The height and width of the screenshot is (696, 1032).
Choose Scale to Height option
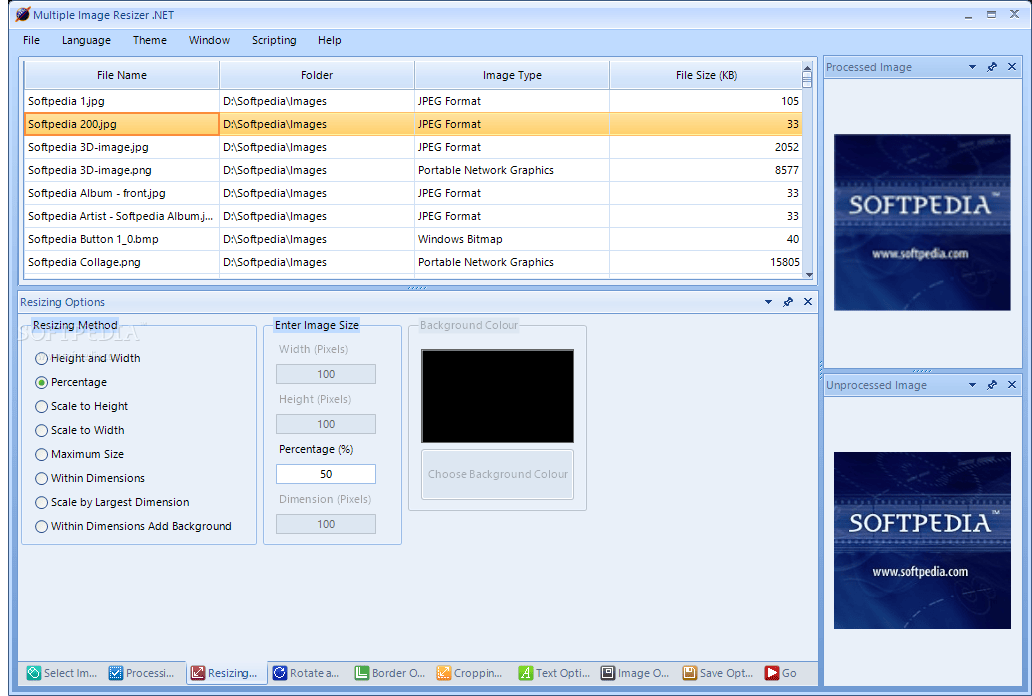pos(41,406)
